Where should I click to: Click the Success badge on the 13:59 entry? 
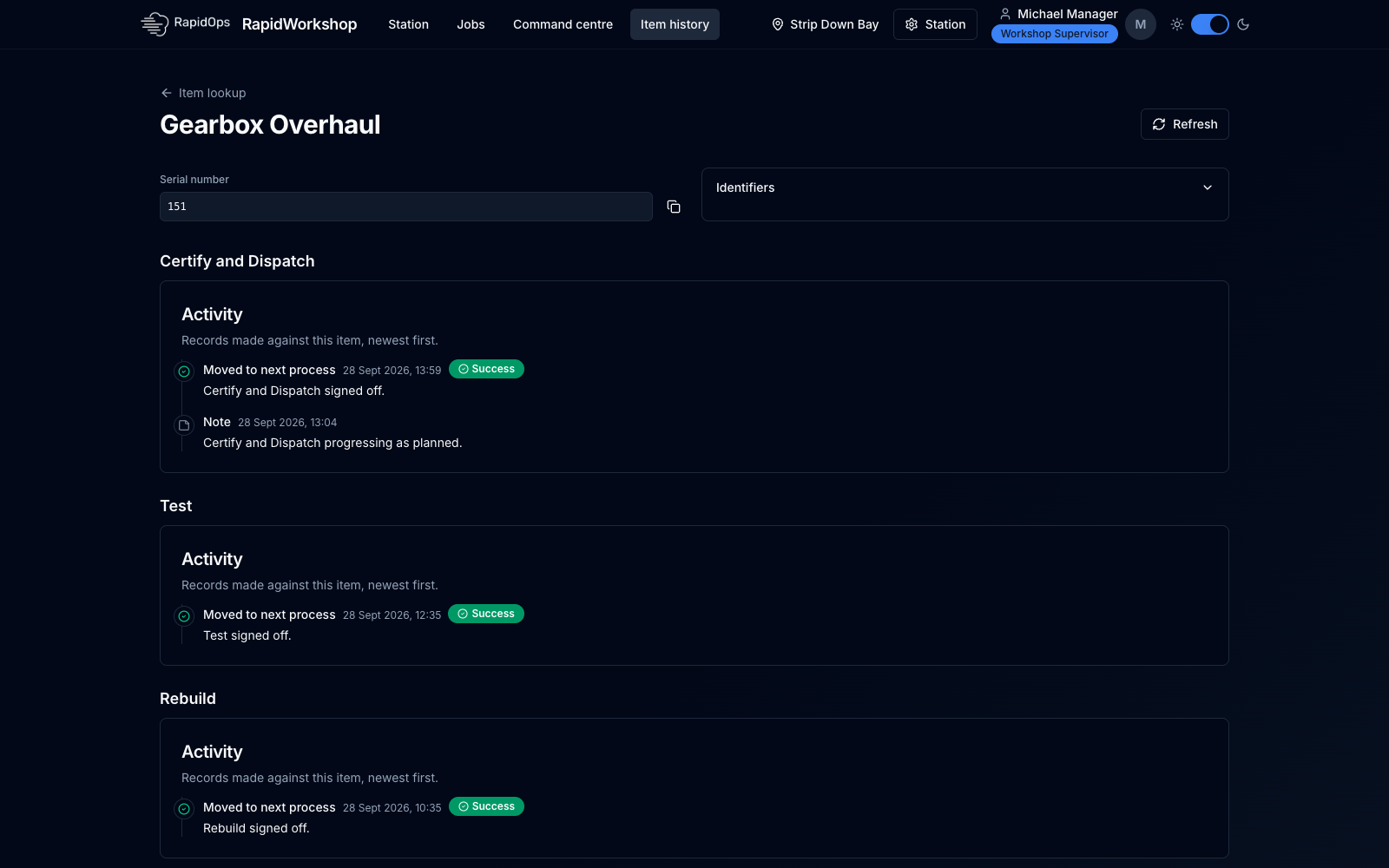coord(486,369)
